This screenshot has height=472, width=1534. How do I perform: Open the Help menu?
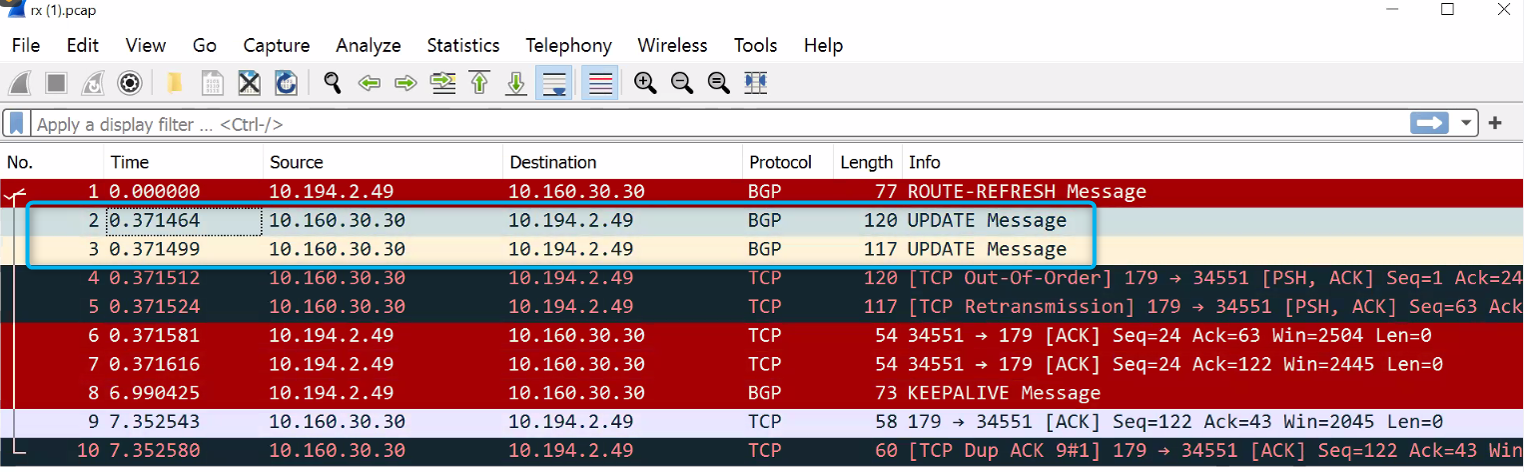point(824,45)
